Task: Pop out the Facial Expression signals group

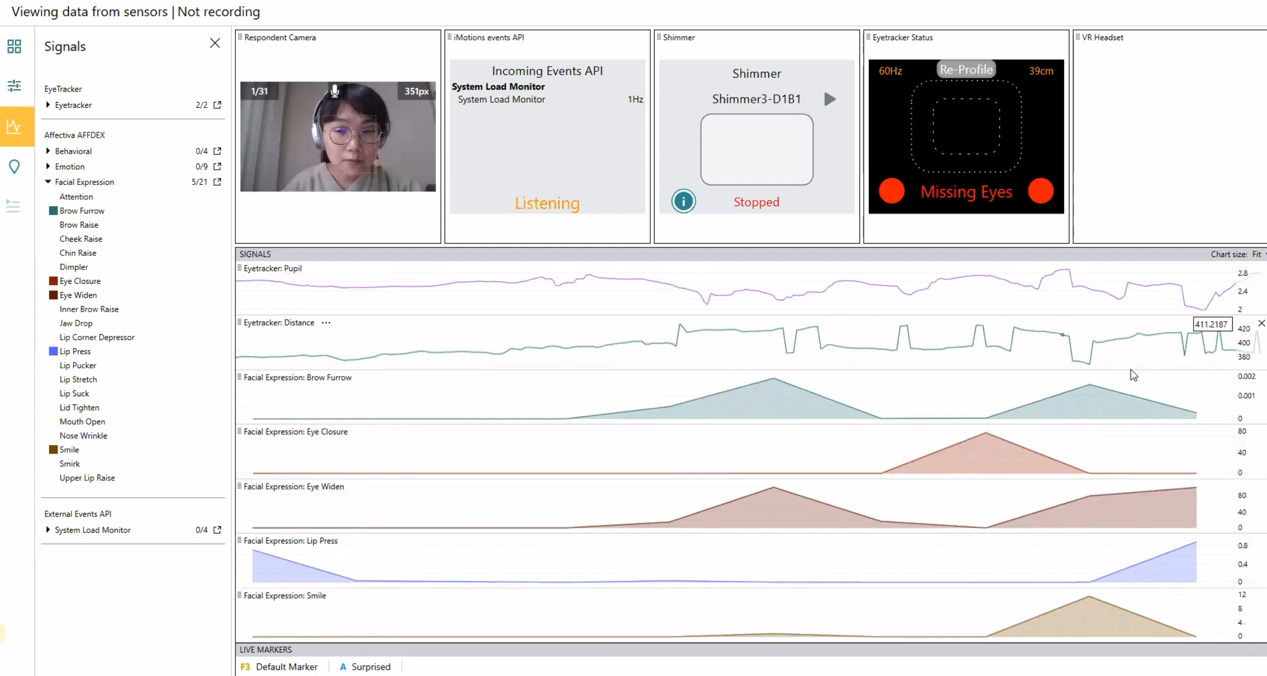Action: (217, 182)
